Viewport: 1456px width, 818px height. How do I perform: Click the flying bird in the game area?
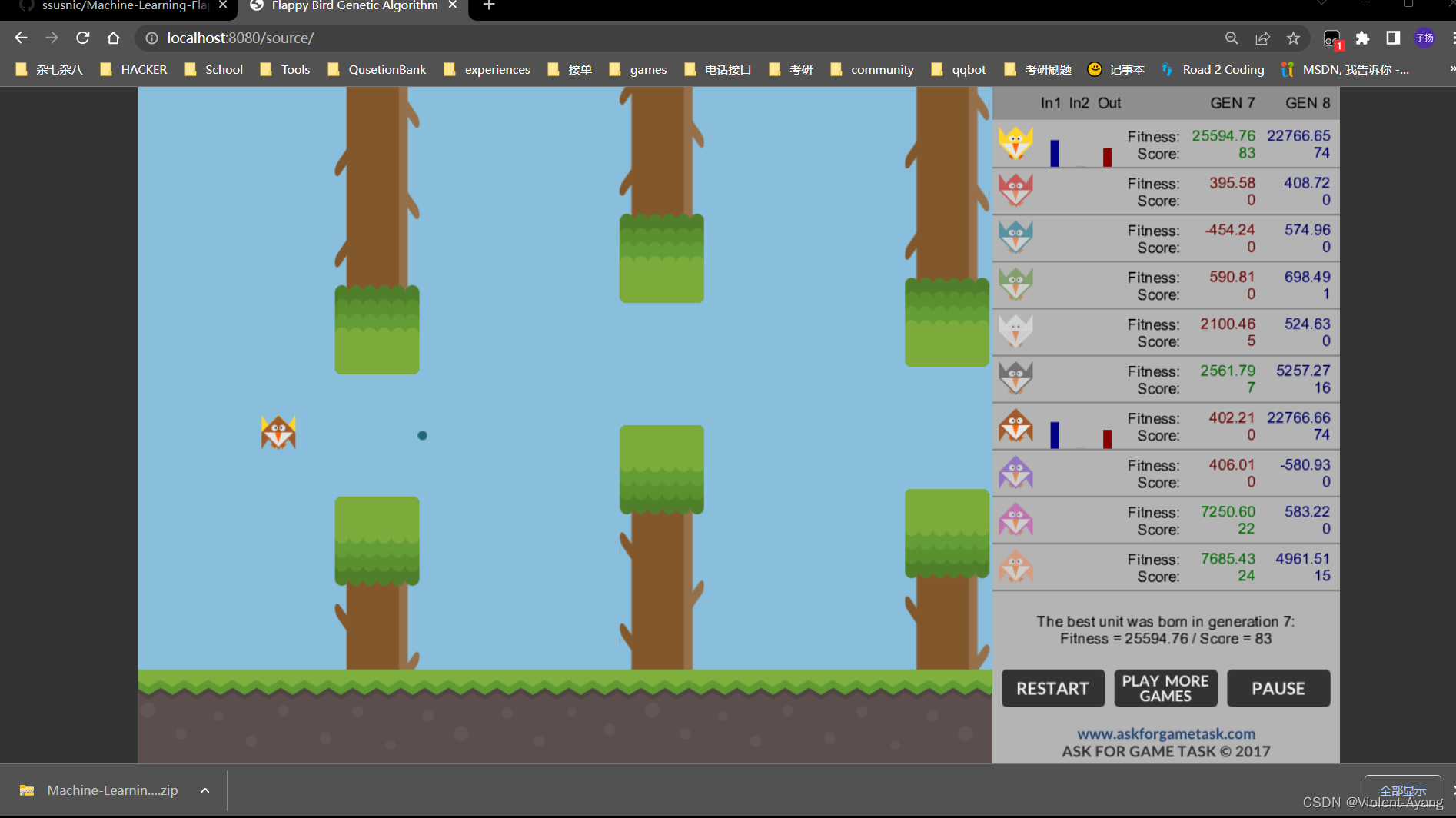coord(278,432)
